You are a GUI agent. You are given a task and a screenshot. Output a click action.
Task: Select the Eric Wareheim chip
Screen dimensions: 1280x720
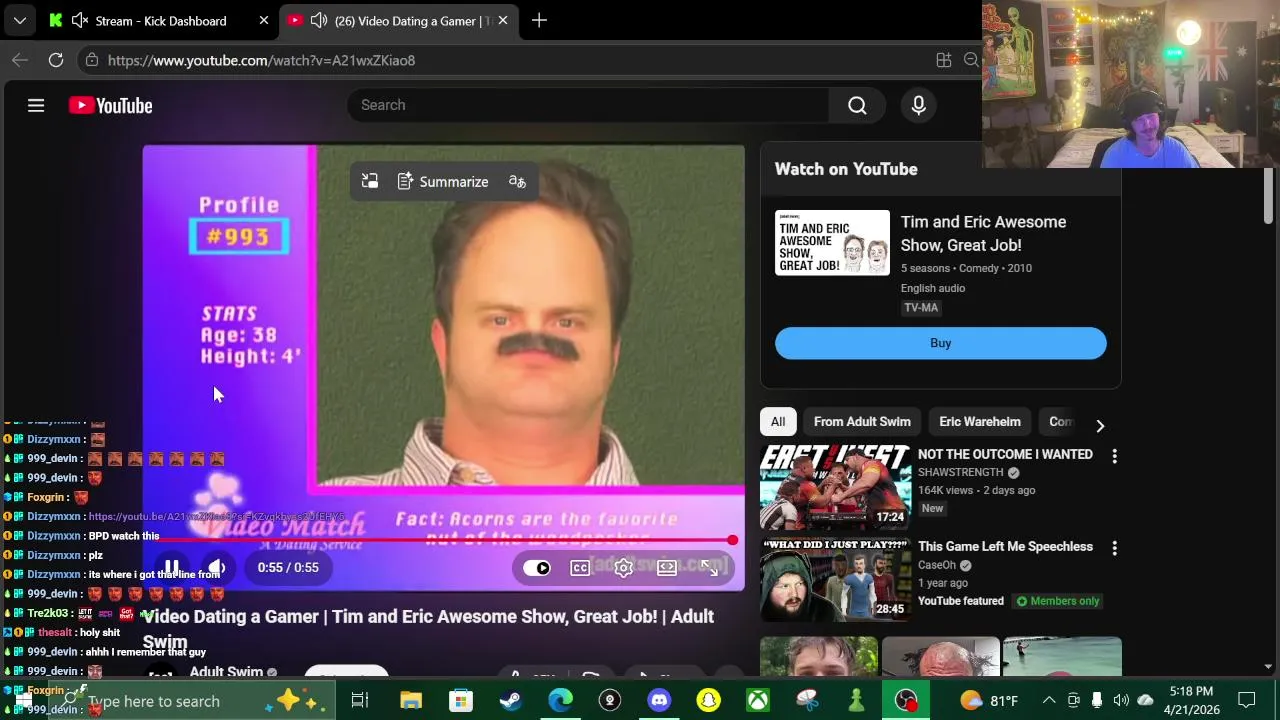(980, 422)
